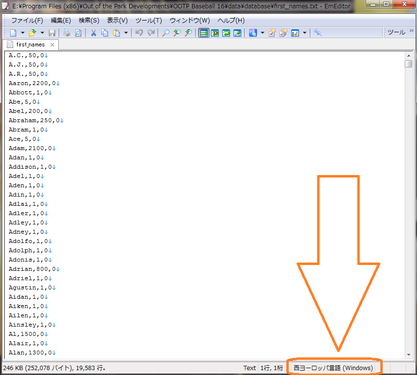Click the EmEditor title bar app icon
This screenshot has width=417, height=375.
click(5, 6)
